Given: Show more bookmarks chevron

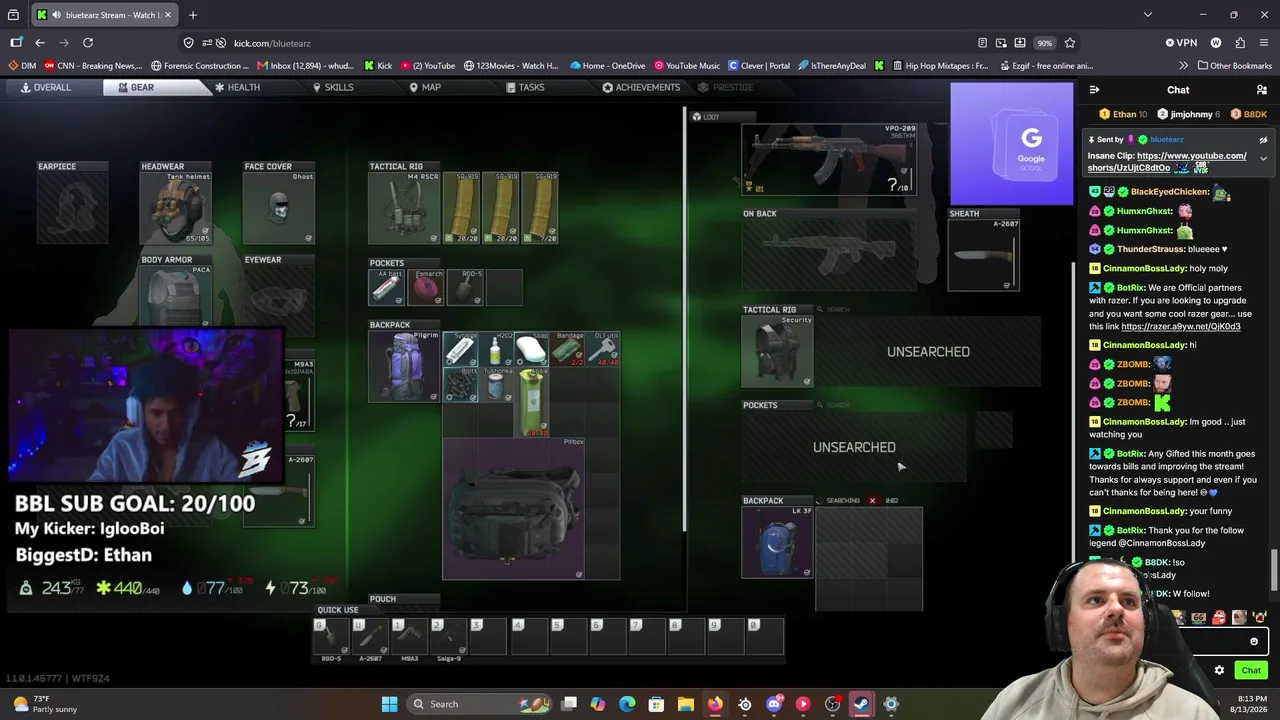Looking at the screenshot, I should pos(1184,66).
